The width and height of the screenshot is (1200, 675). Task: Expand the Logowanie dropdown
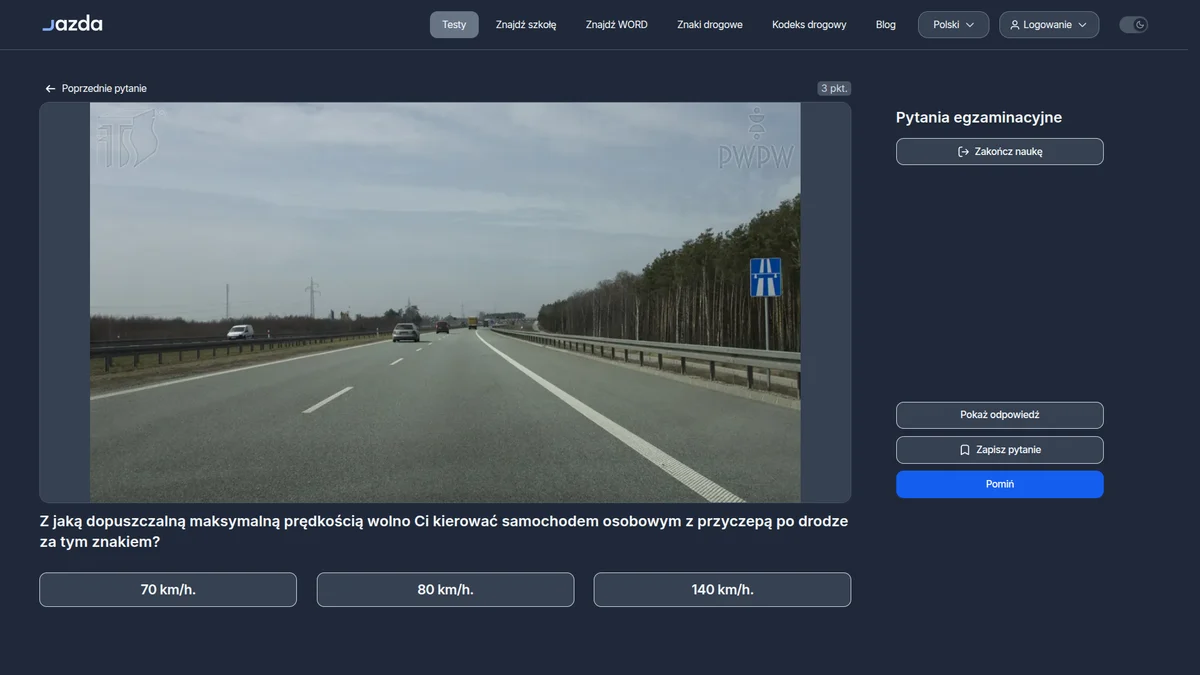tap(1049, 25)
